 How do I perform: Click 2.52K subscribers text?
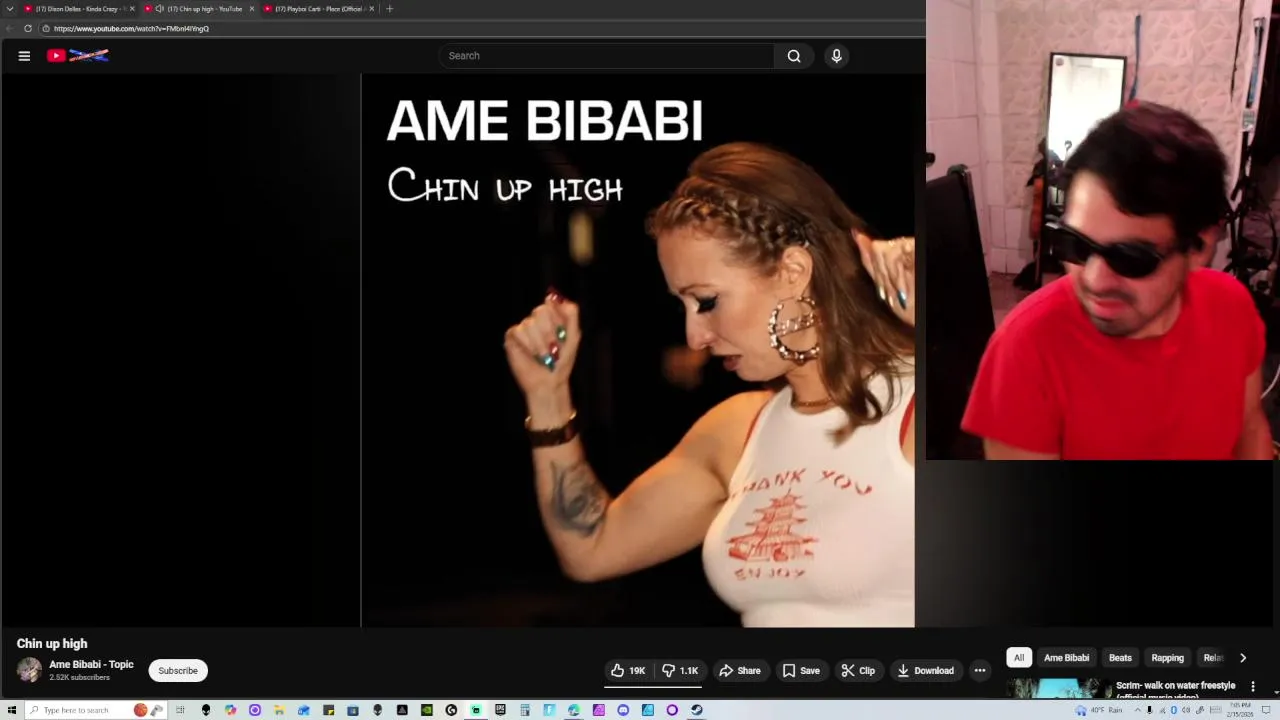79,678
